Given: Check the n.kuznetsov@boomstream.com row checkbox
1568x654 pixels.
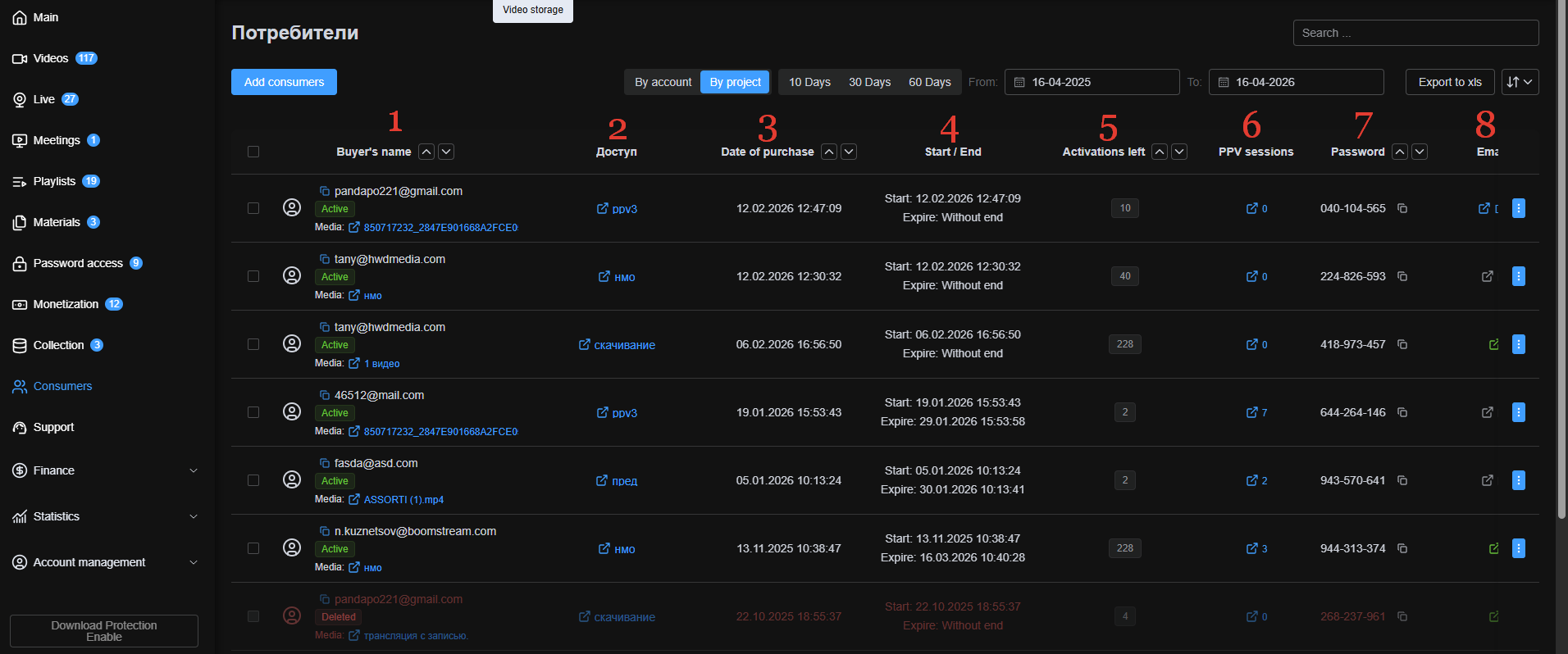Looking at the screenshot, I should [x=253, y=548].
